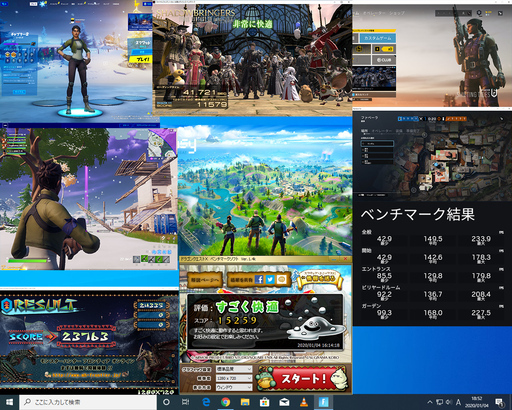Open Microsoft Store in the taskbar

264,402
